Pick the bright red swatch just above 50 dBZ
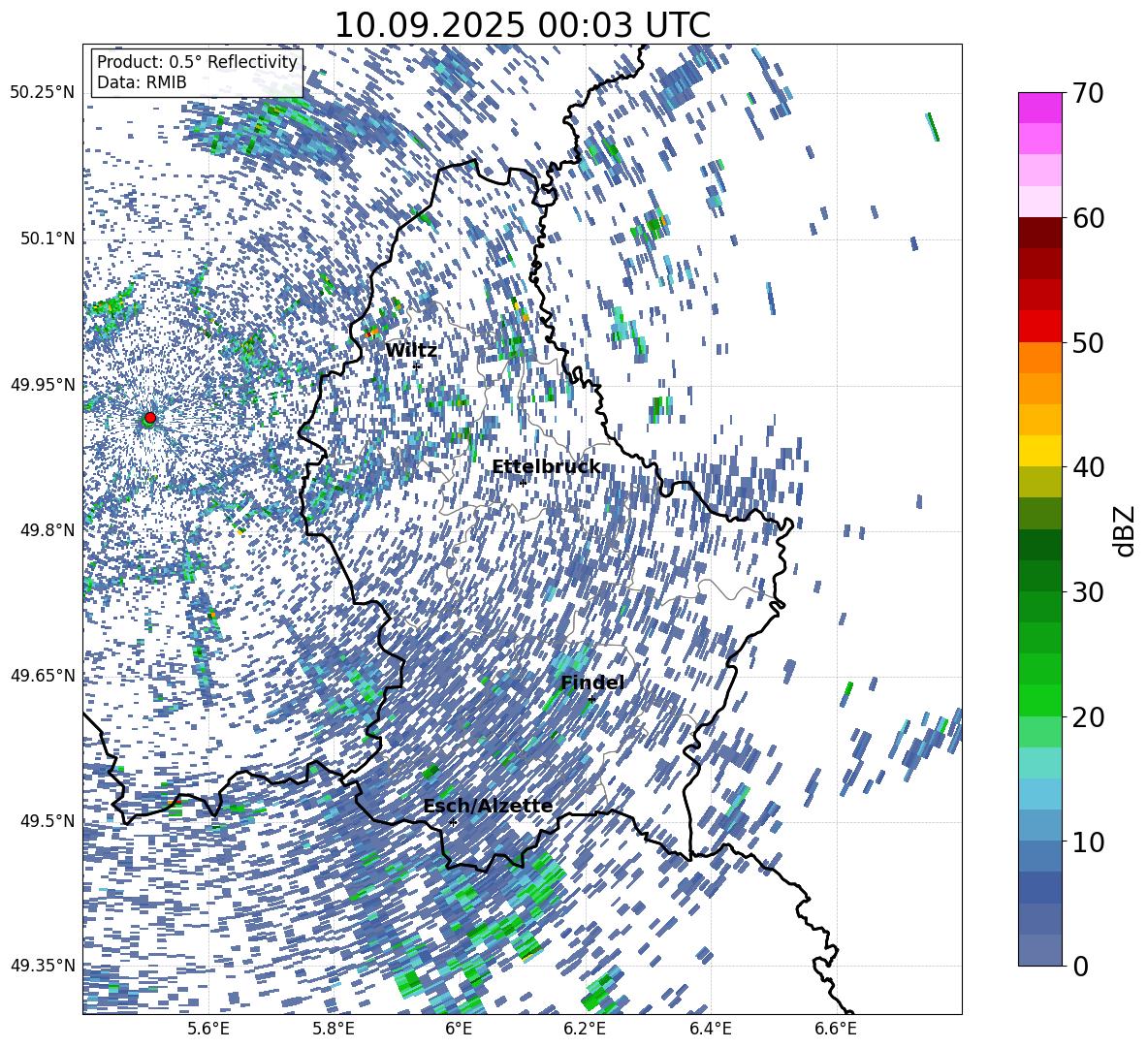This screenshot has height=1048, width=1148. click(x=1039, y=327)
